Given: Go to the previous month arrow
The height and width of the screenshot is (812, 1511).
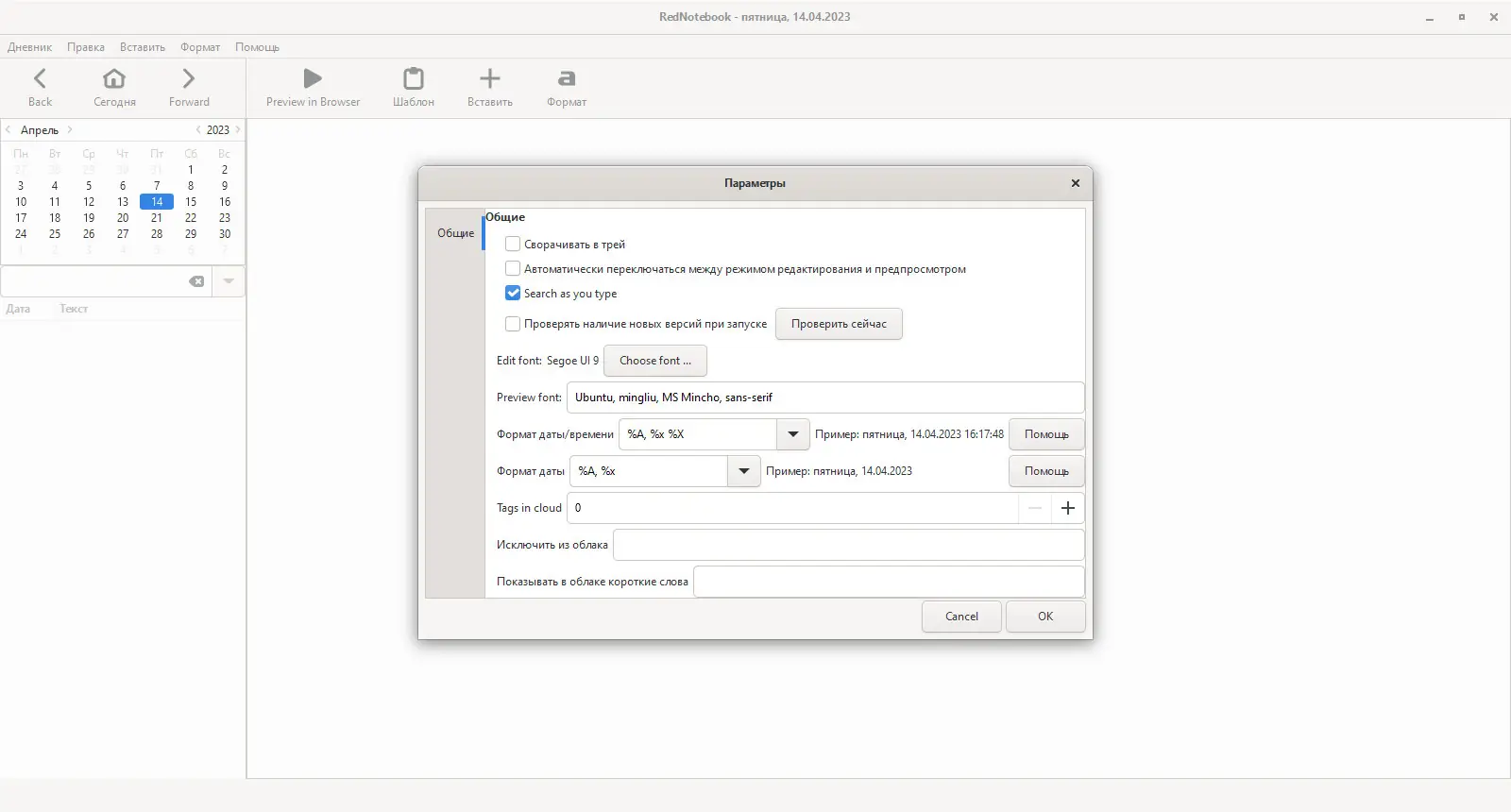Looking at the screenshot, I should 8,129.
